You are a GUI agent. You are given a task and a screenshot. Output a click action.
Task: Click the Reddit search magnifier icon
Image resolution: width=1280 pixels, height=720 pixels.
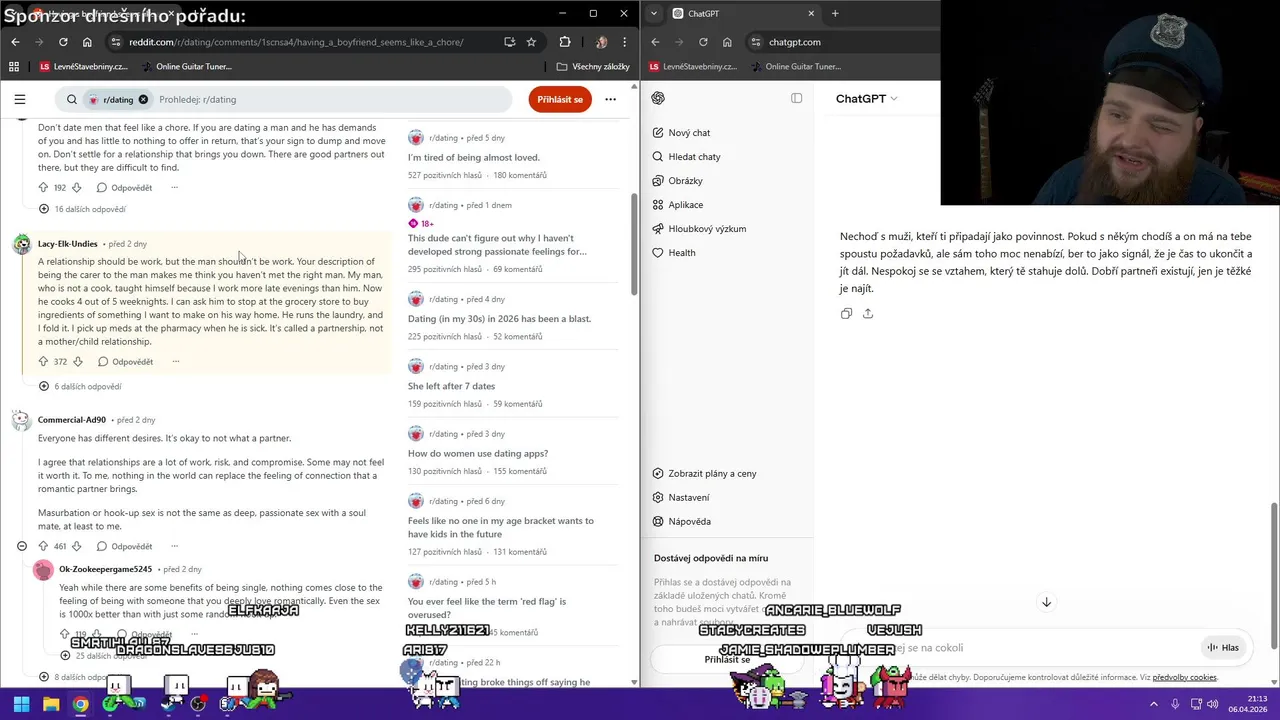[72, 99]
